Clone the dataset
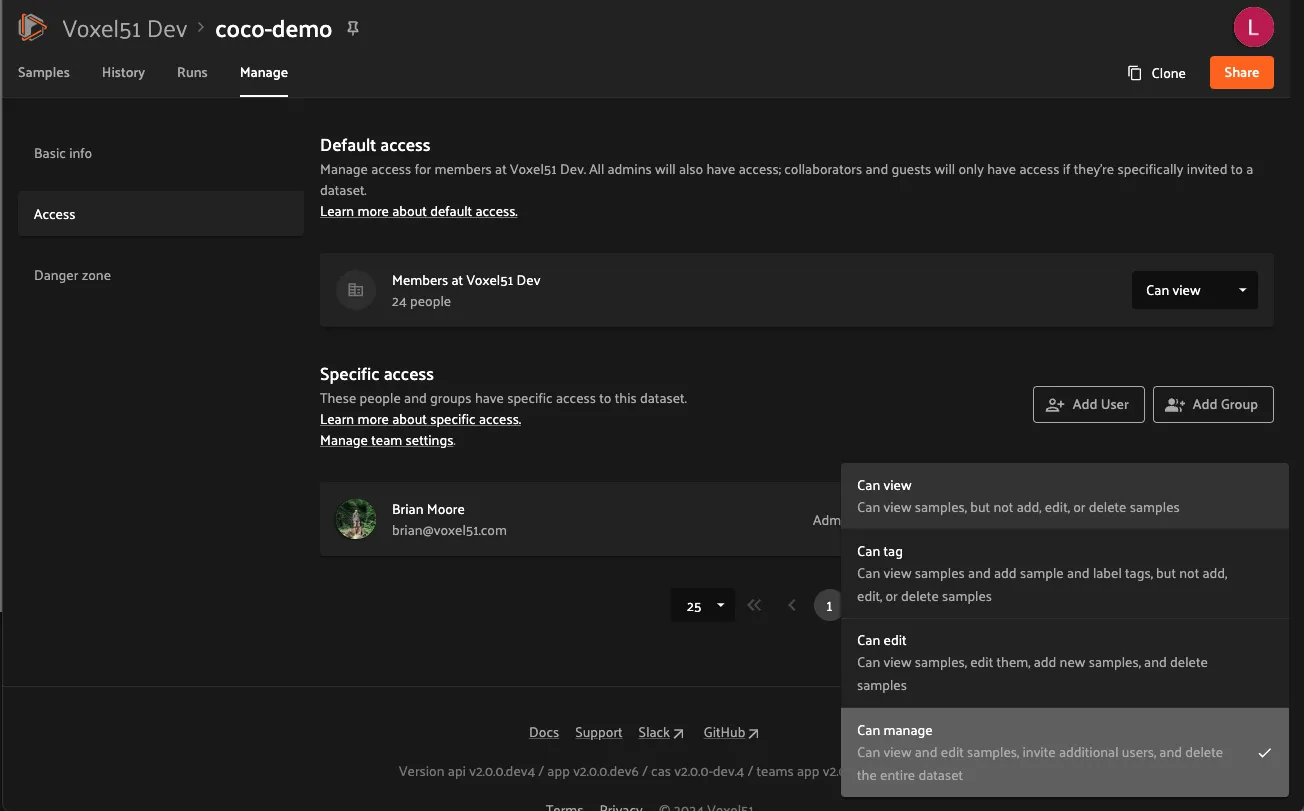The height and width of the screenshot is (811, 1304). click(x=1156, y=73)
